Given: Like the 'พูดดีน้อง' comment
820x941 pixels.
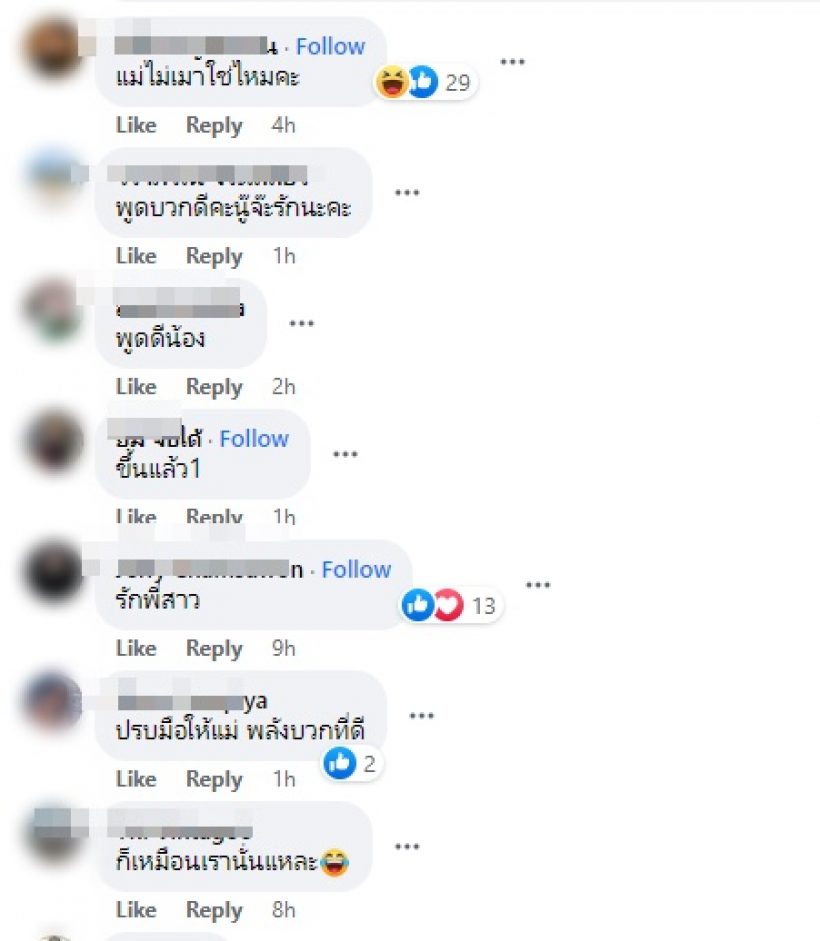Looking at the screenshot, I should pos(136,386).
